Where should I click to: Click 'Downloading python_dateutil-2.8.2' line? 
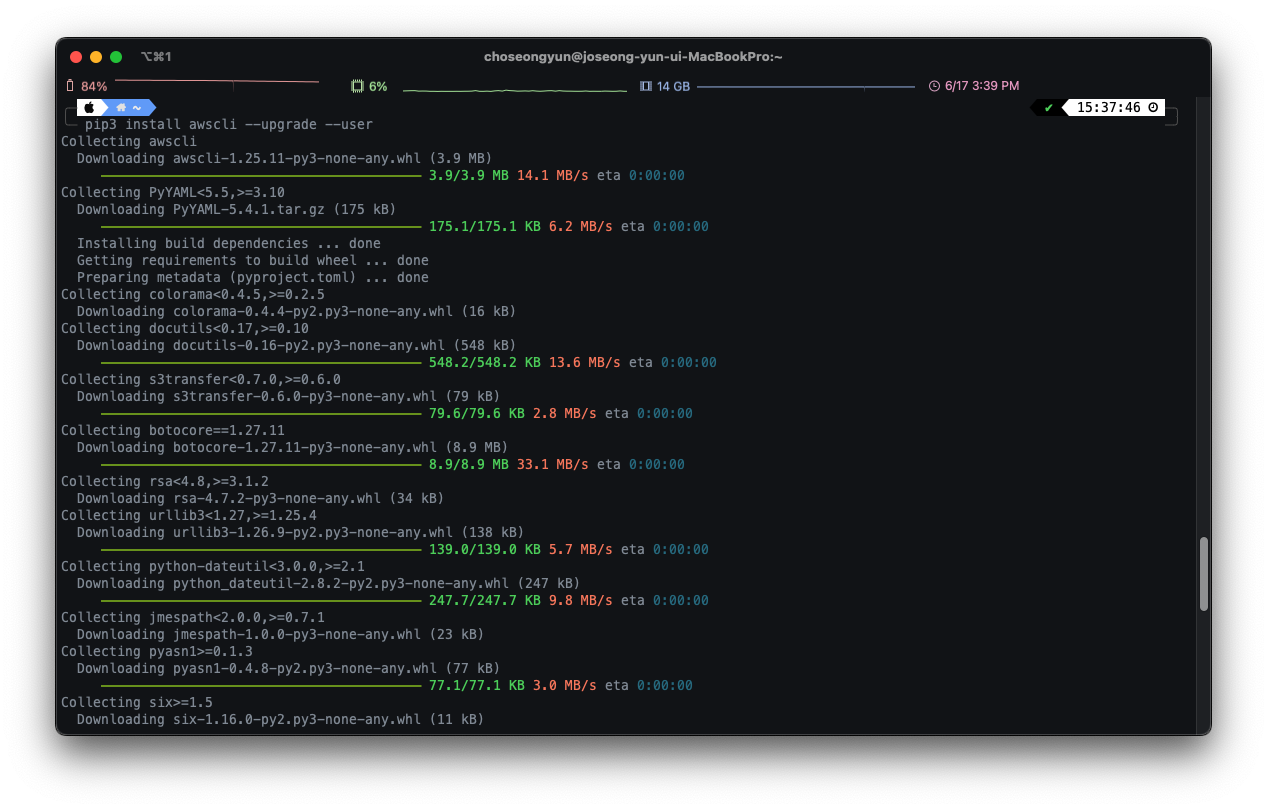(328, 583)
